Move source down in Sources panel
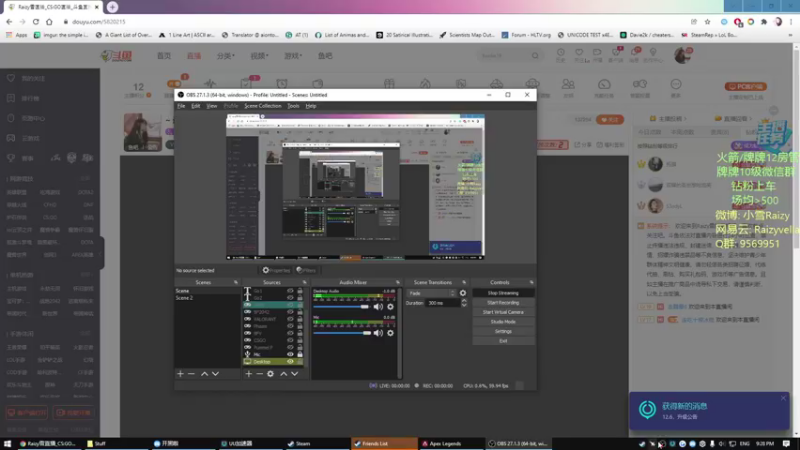This screenshot has height=450, width=800. point(294,374)
